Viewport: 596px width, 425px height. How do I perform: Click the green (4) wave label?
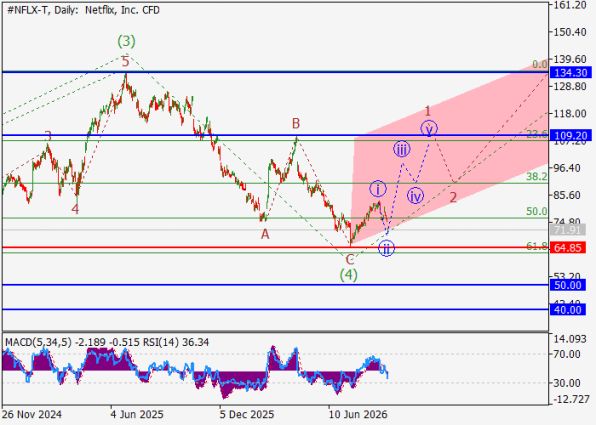point(349,275)
